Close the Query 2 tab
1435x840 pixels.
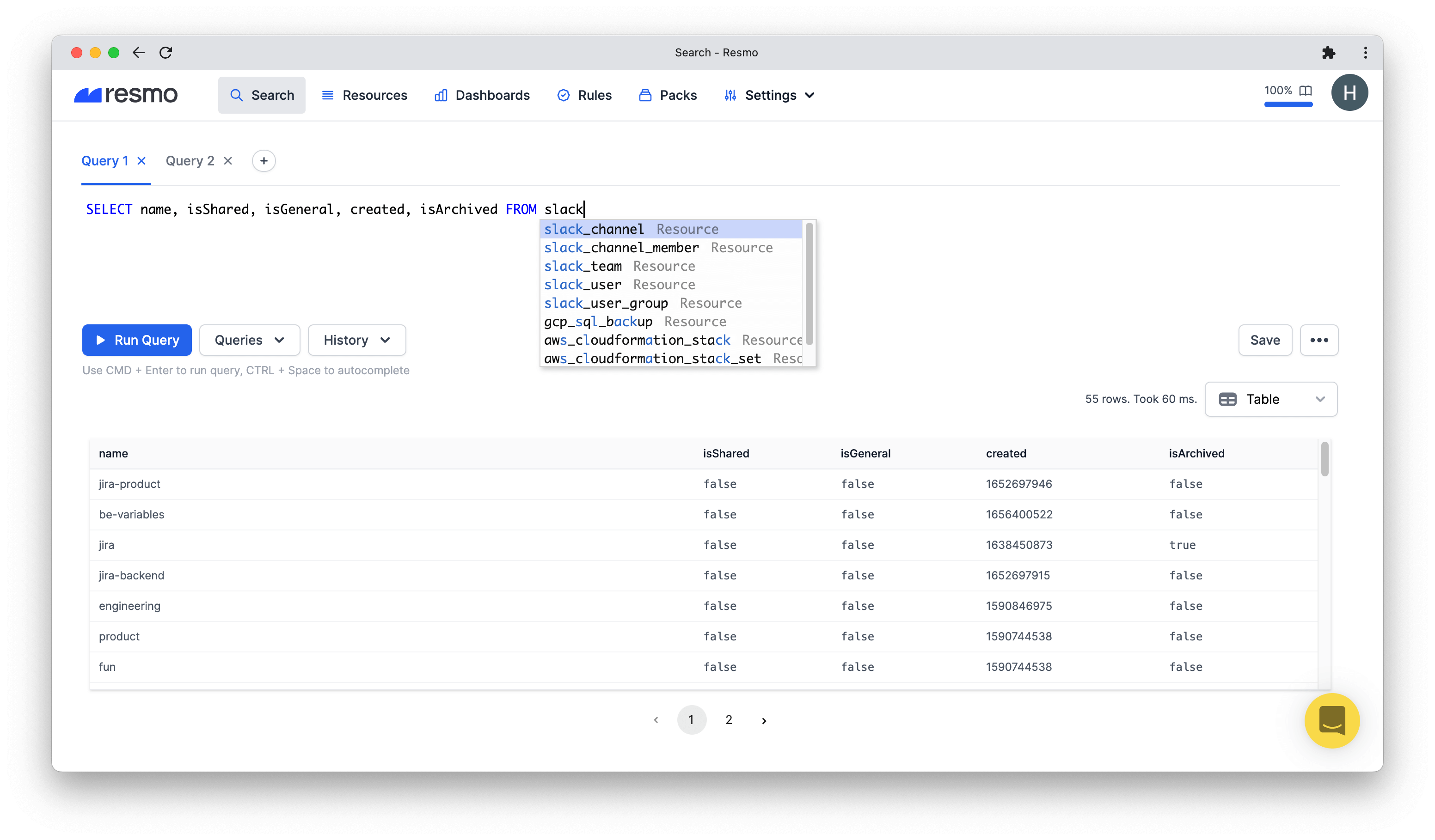coord(228,160)
